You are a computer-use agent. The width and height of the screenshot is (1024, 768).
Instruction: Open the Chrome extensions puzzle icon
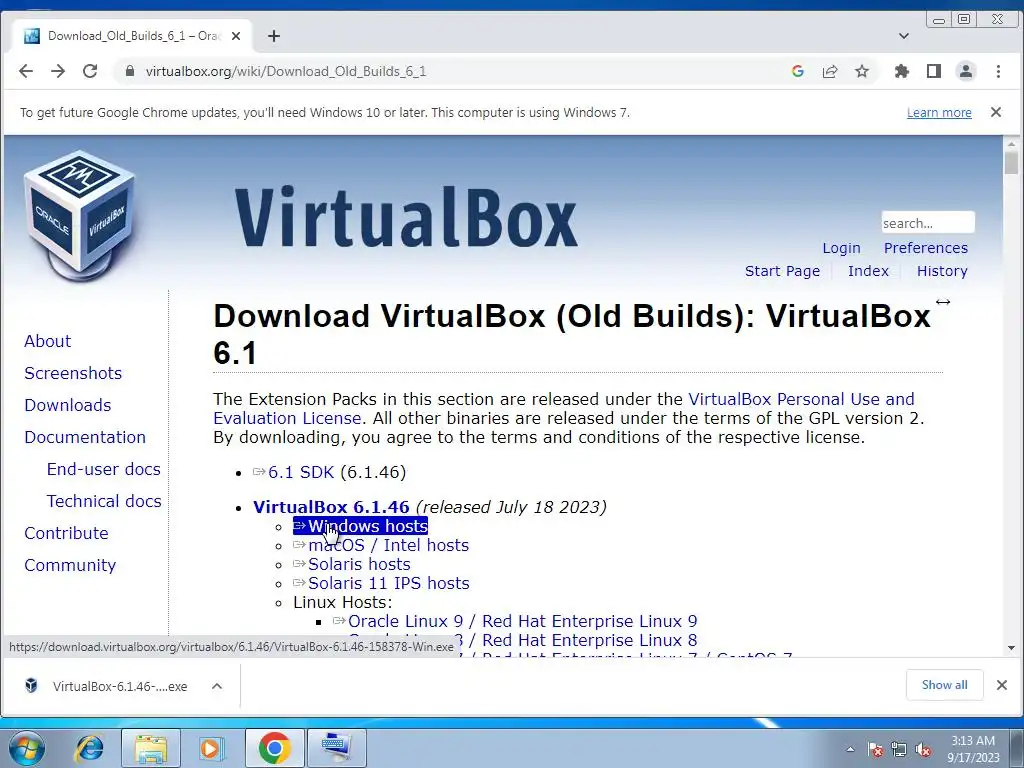(x=902, y=71)
